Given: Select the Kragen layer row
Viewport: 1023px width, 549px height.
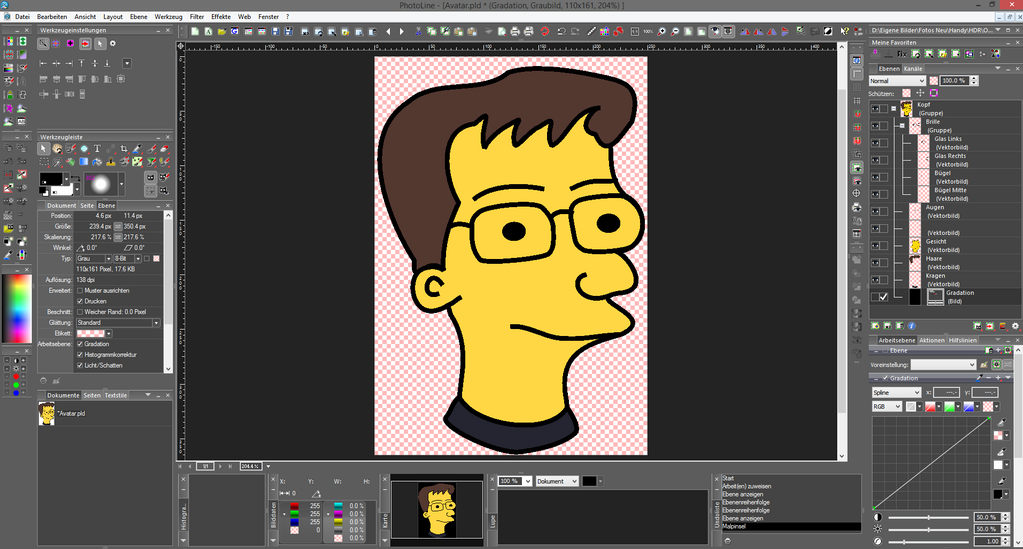Looking at the screenshot, I should tap(946, 279).
